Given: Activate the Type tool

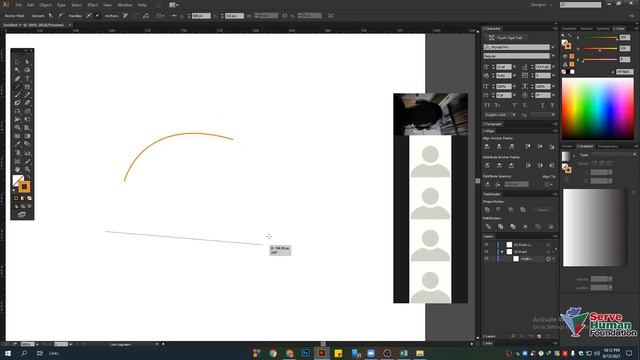Looking at the screenshot, I should [x=27, y=78].
